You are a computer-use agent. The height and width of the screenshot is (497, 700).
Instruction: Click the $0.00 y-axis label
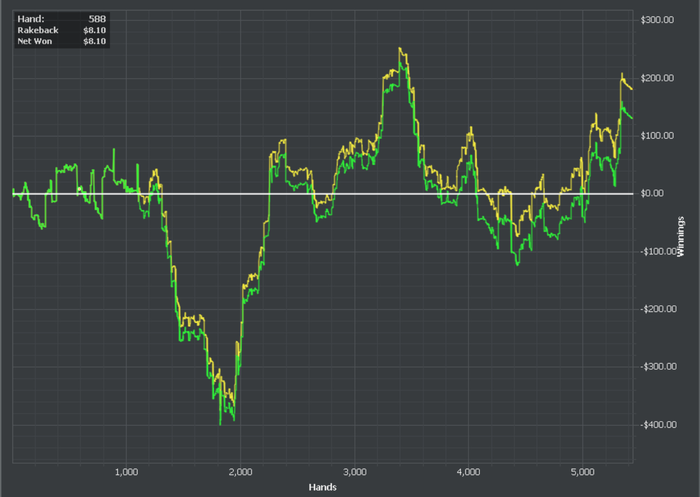tap(652, 193)
